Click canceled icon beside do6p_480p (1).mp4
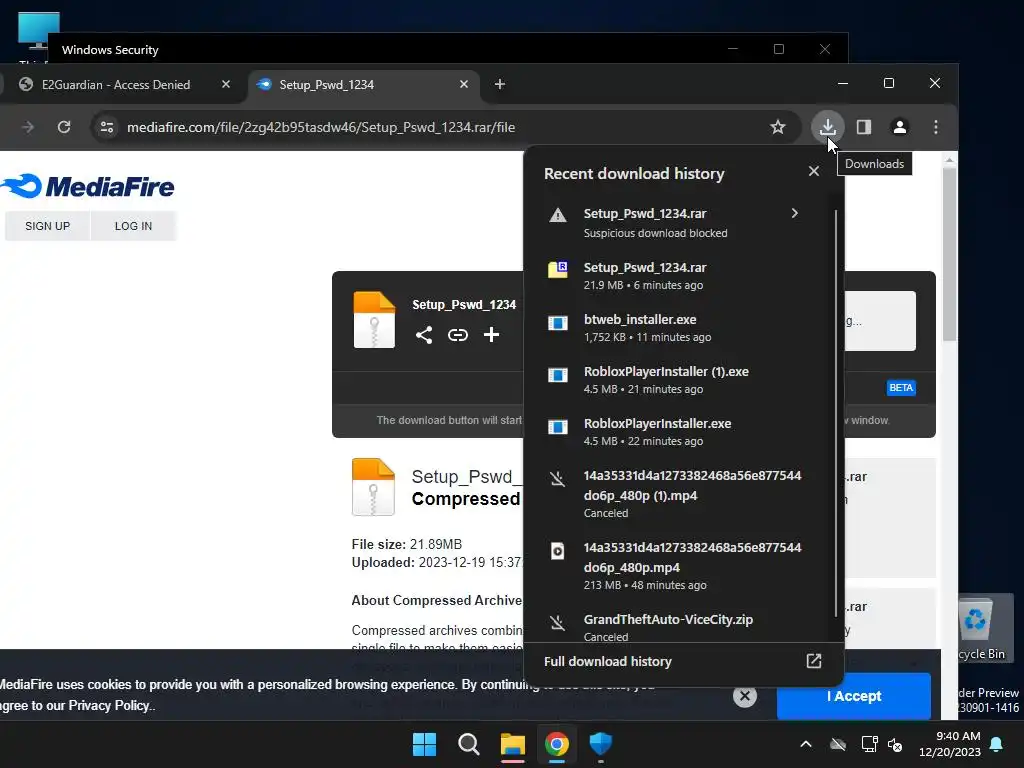This screenshot has height=768, width=1024. pyautogui.click(x=557, y=479)
